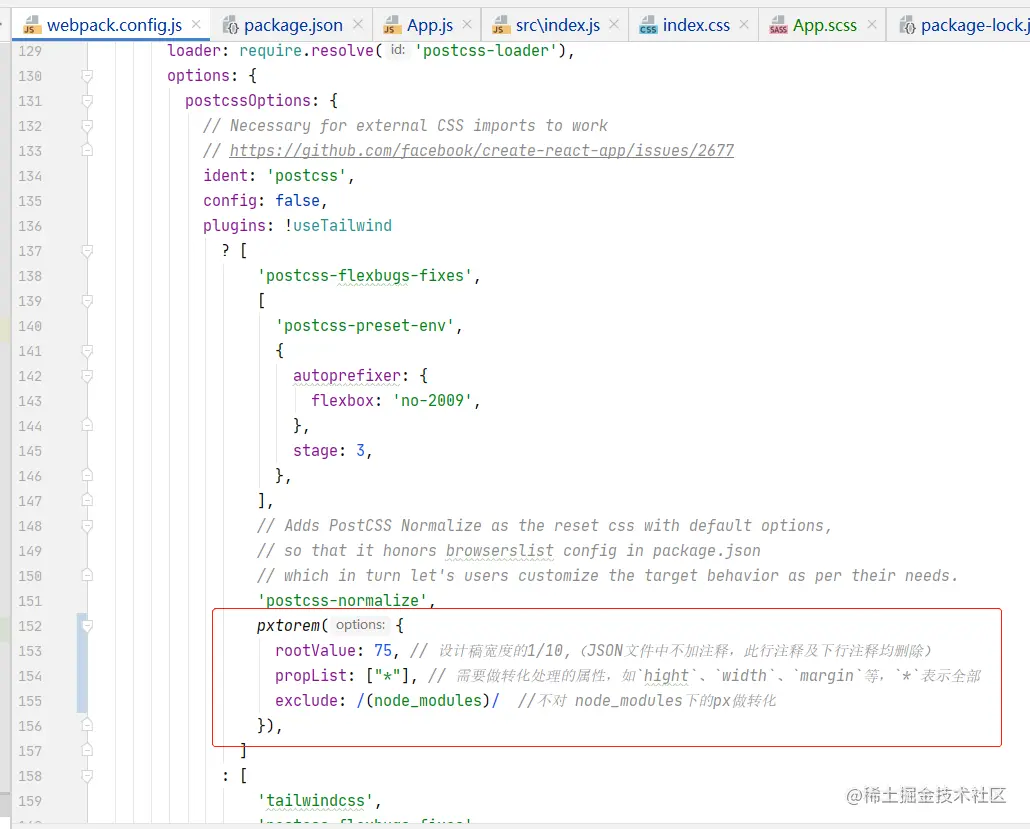The height and width of the screenshot is (829, 1030).
Task: Click the JS file icon on App.js tab
Action: coord(392,25)
